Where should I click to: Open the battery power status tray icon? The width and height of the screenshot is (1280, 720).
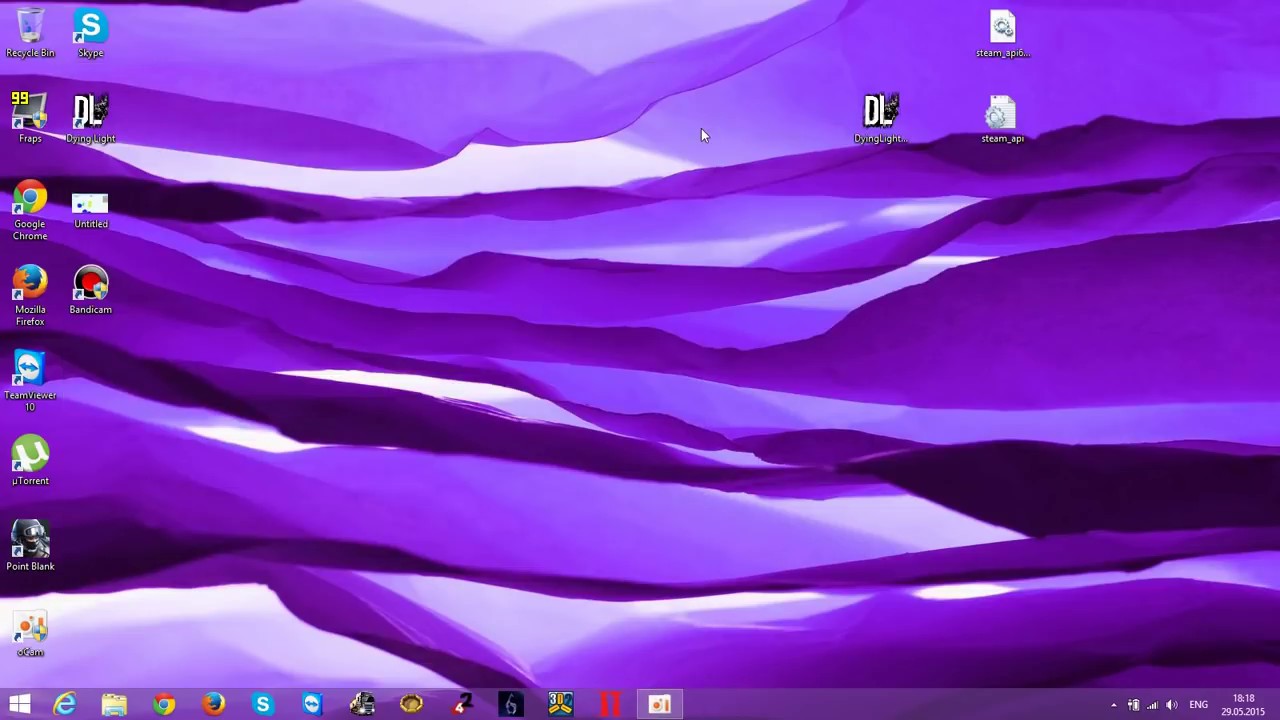click(x=1133, y=705)
